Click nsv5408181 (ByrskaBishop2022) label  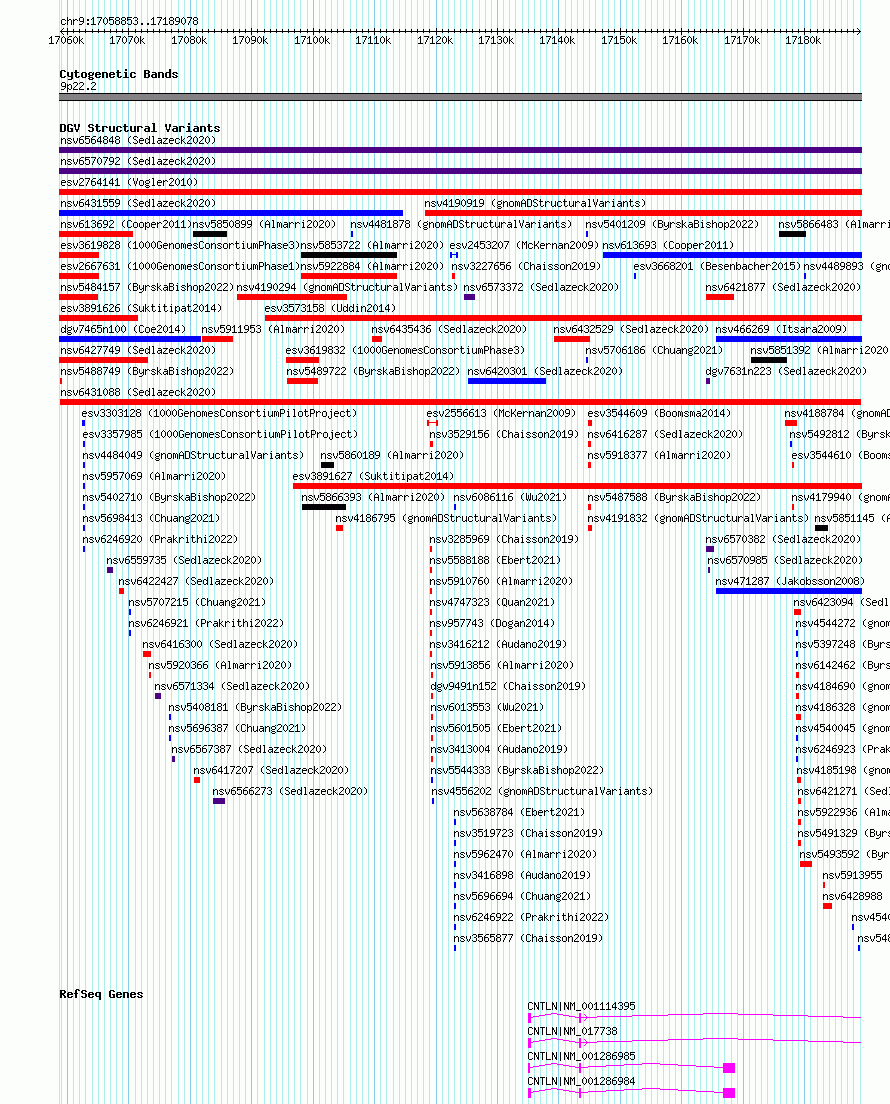(255, 708)
